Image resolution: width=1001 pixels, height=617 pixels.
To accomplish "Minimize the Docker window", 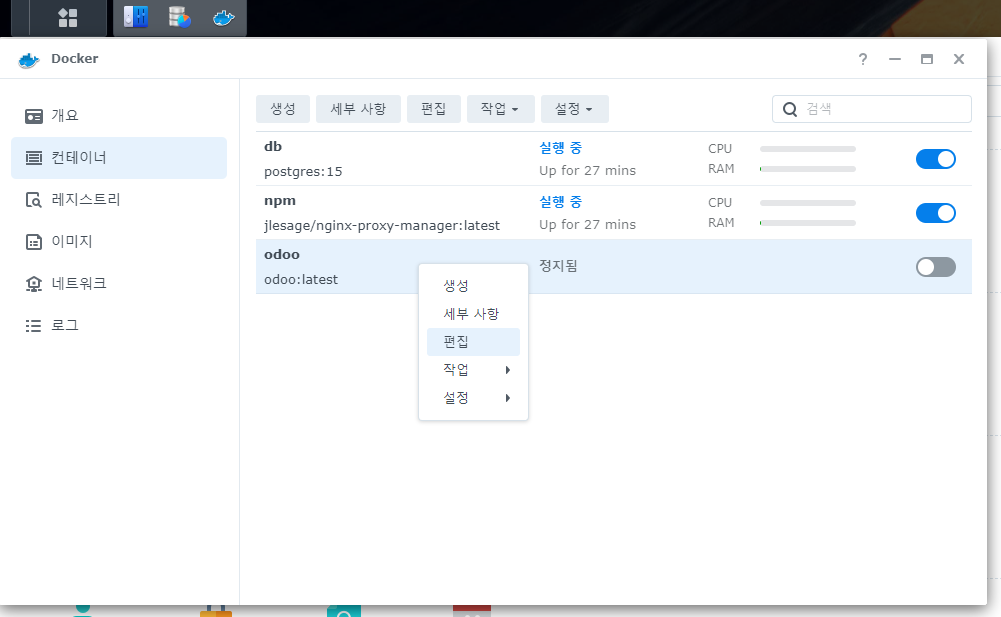I will [894, 59].
